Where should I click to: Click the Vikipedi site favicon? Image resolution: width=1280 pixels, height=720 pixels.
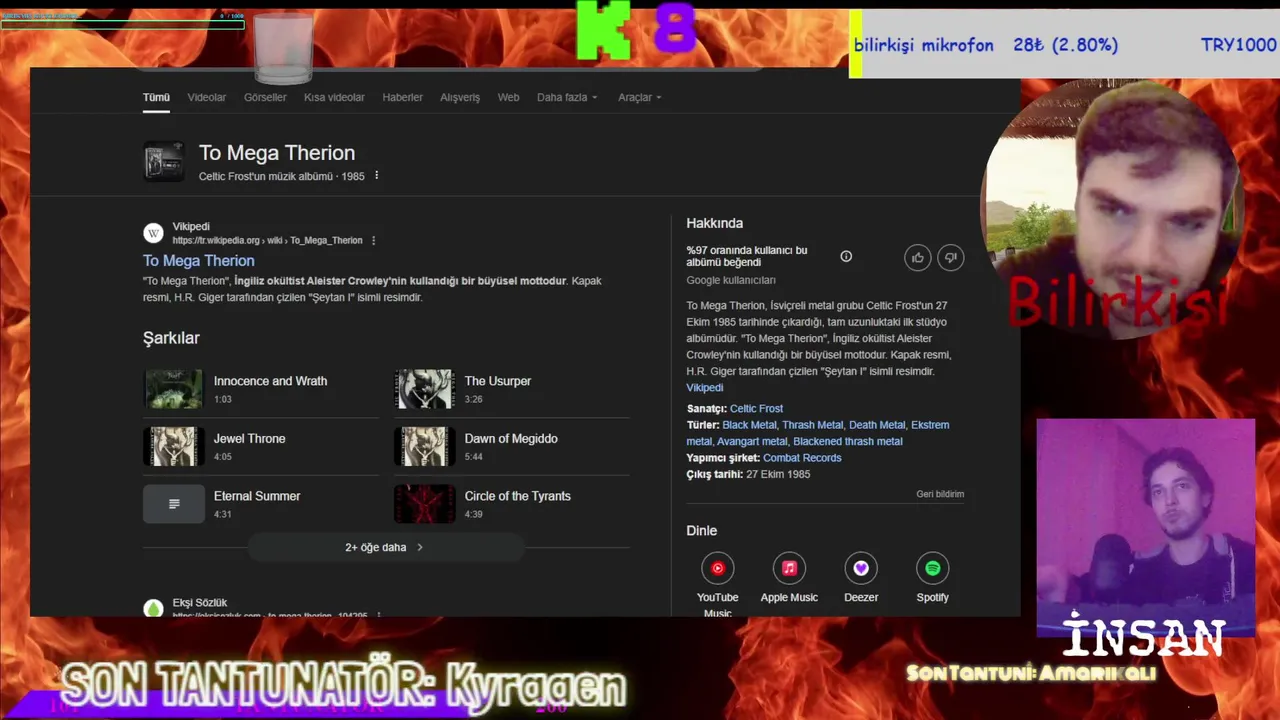153,233
